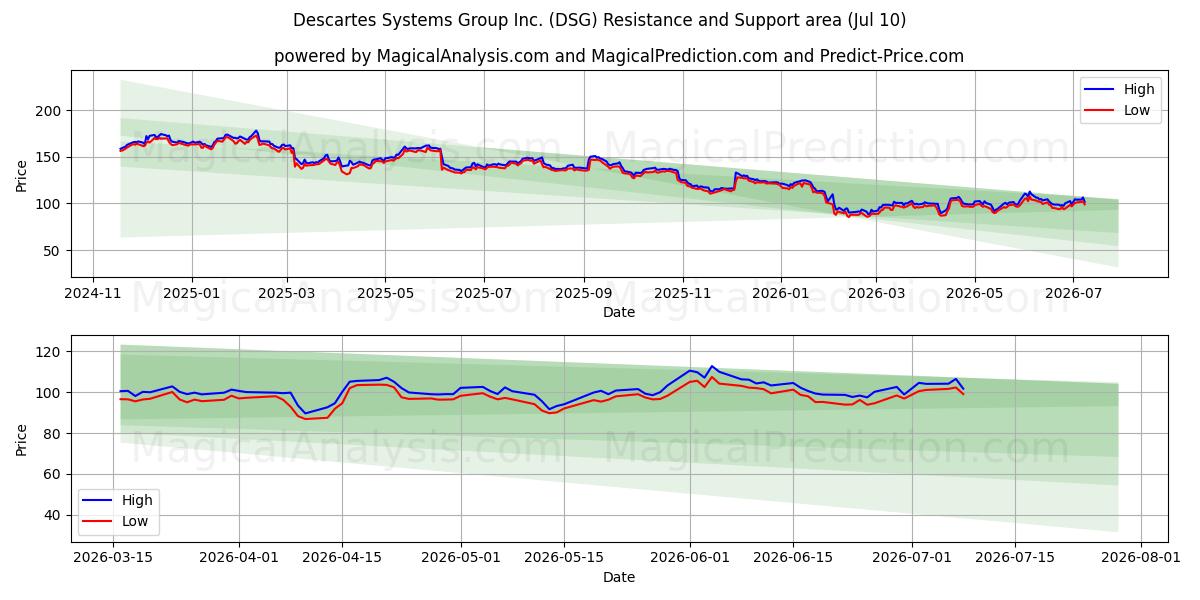This screenshot has width=1200, height=600.
Task: Click the 2026-06-01 date tick label
Action: pos(690,559)
